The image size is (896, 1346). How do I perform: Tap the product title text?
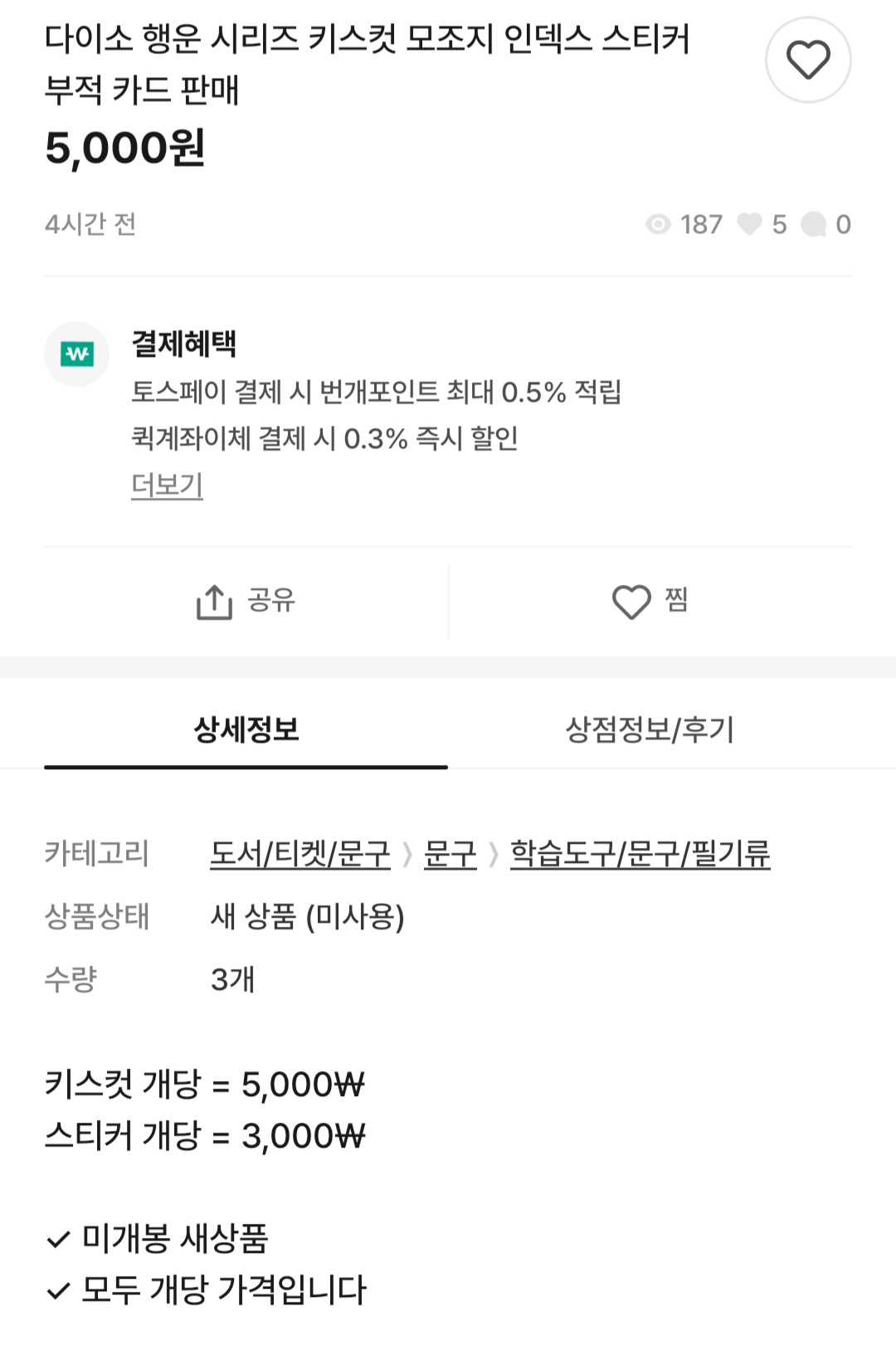(x=368, y=64)
